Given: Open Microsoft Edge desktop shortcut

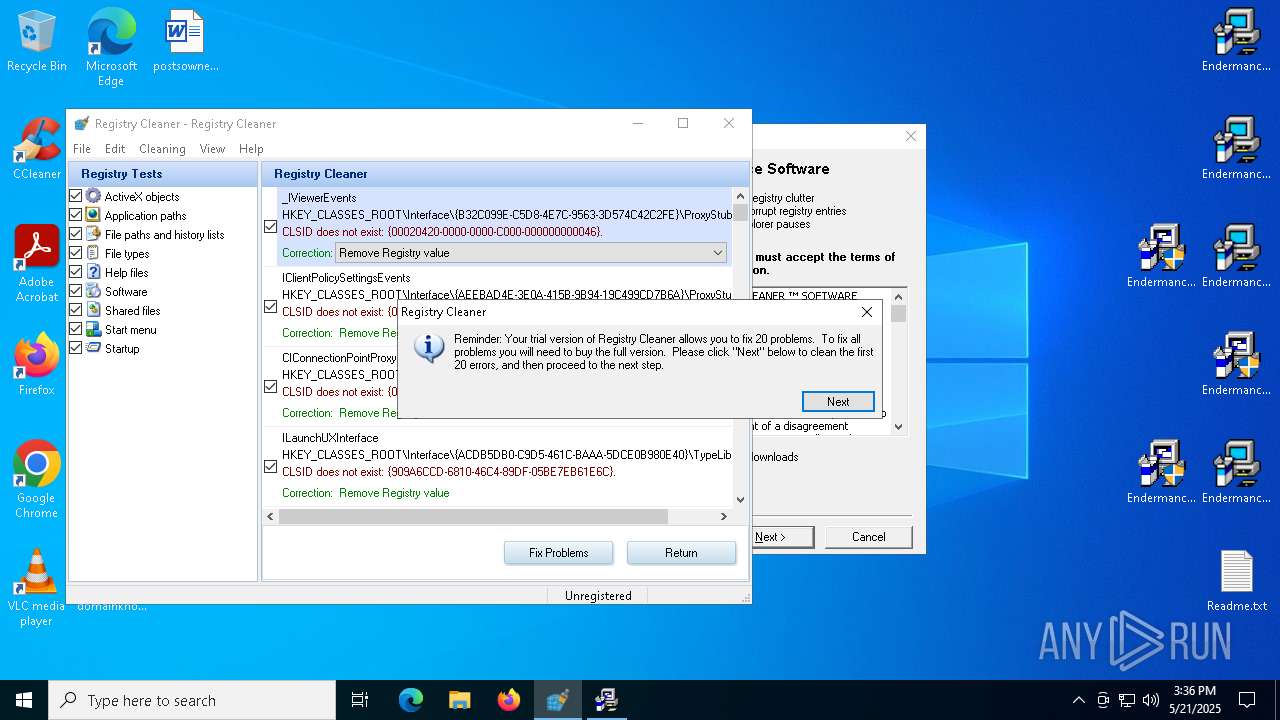Looking at the screenshot, I should [x=111, y=46].
